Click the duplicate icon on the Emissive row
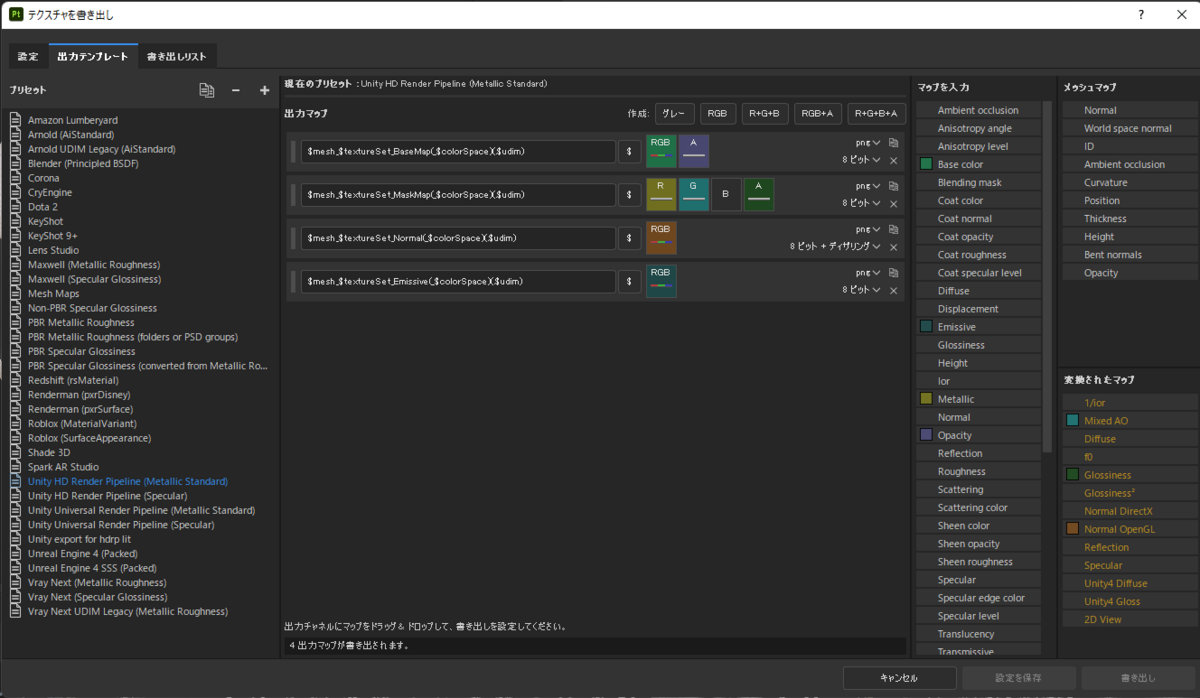The image size is (1200, 698). point(893,272)
